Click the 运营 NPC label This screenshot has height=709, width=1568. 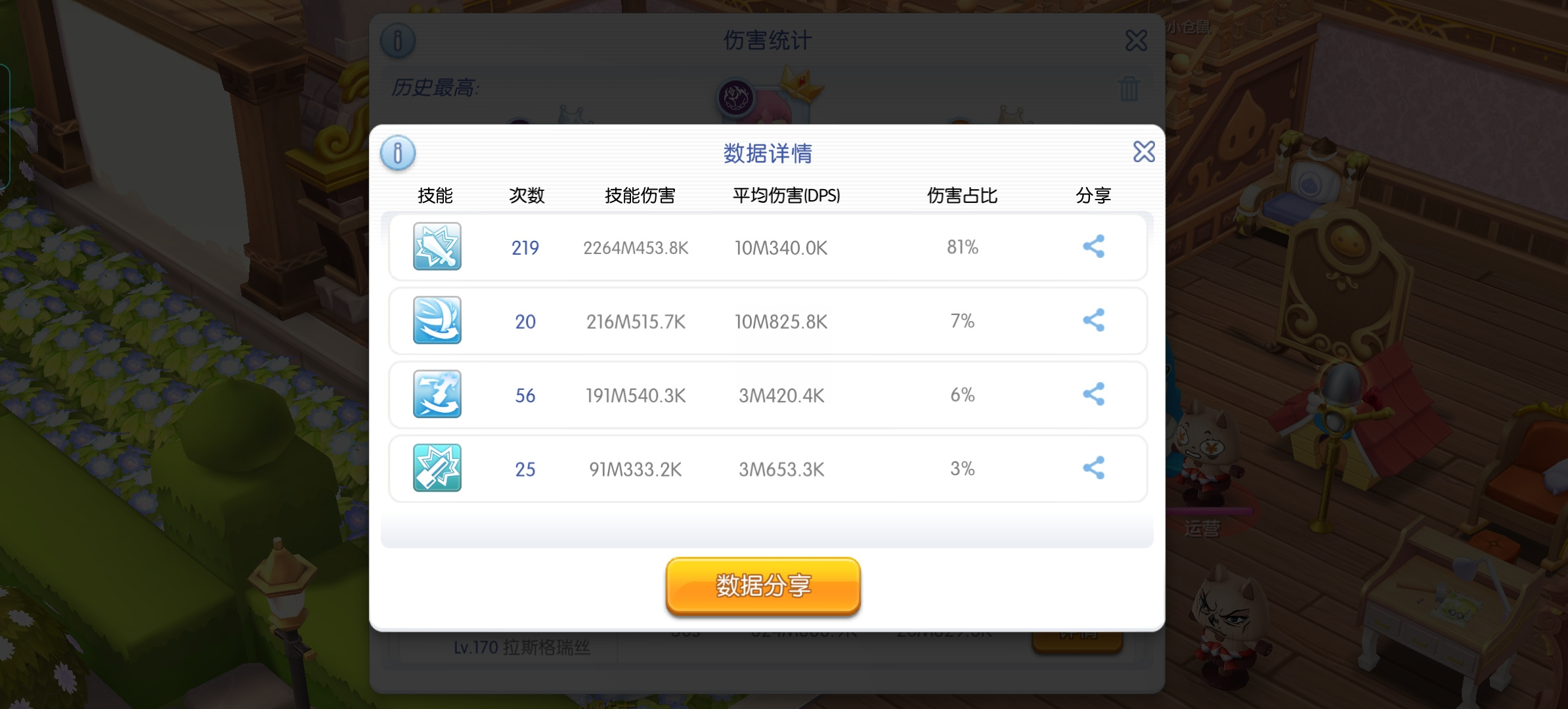pos(1202,529)
